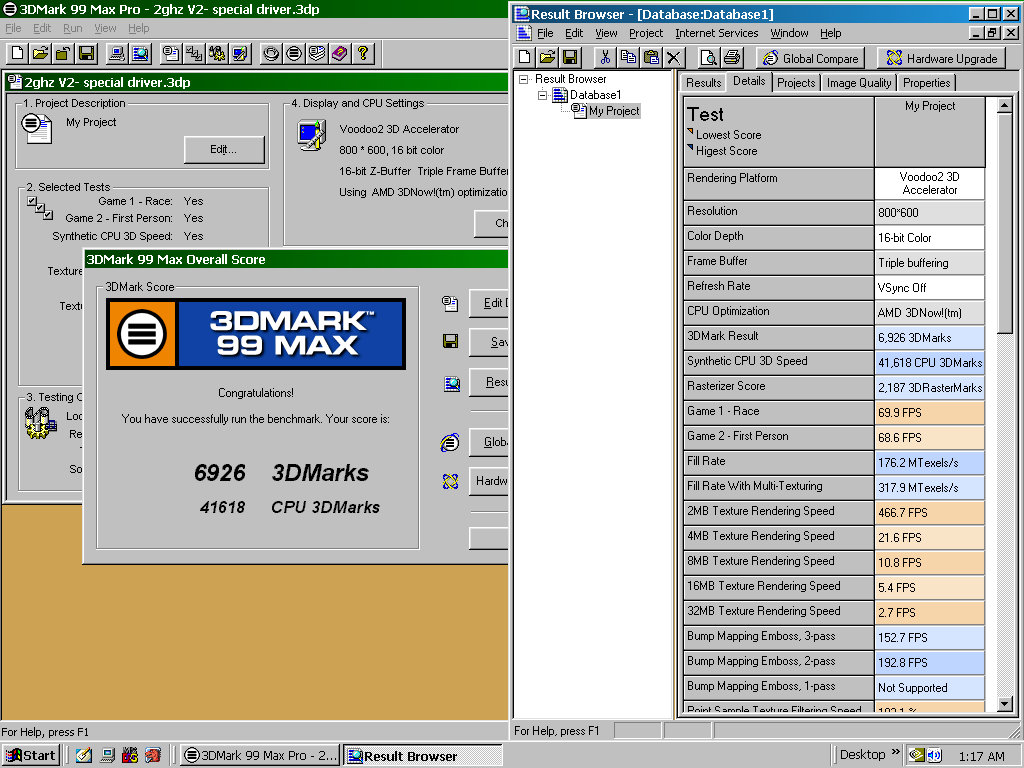Collapse the Database1 tree node
This screenshot has height=768, width=1024.
542,95
